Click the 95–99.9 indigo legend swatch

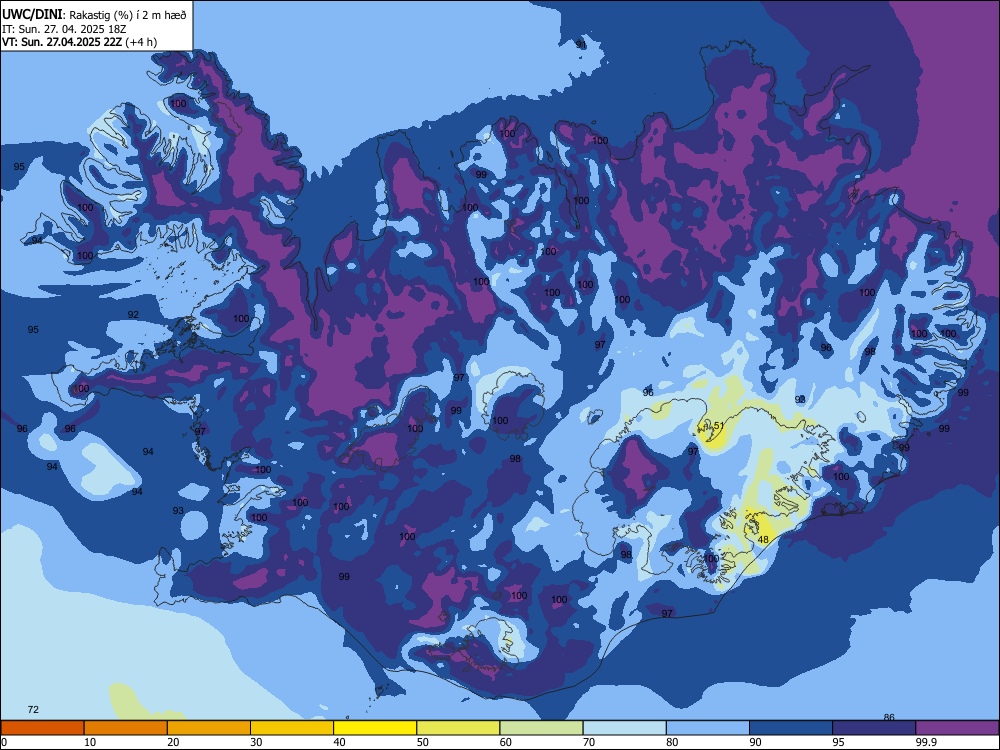874,728
